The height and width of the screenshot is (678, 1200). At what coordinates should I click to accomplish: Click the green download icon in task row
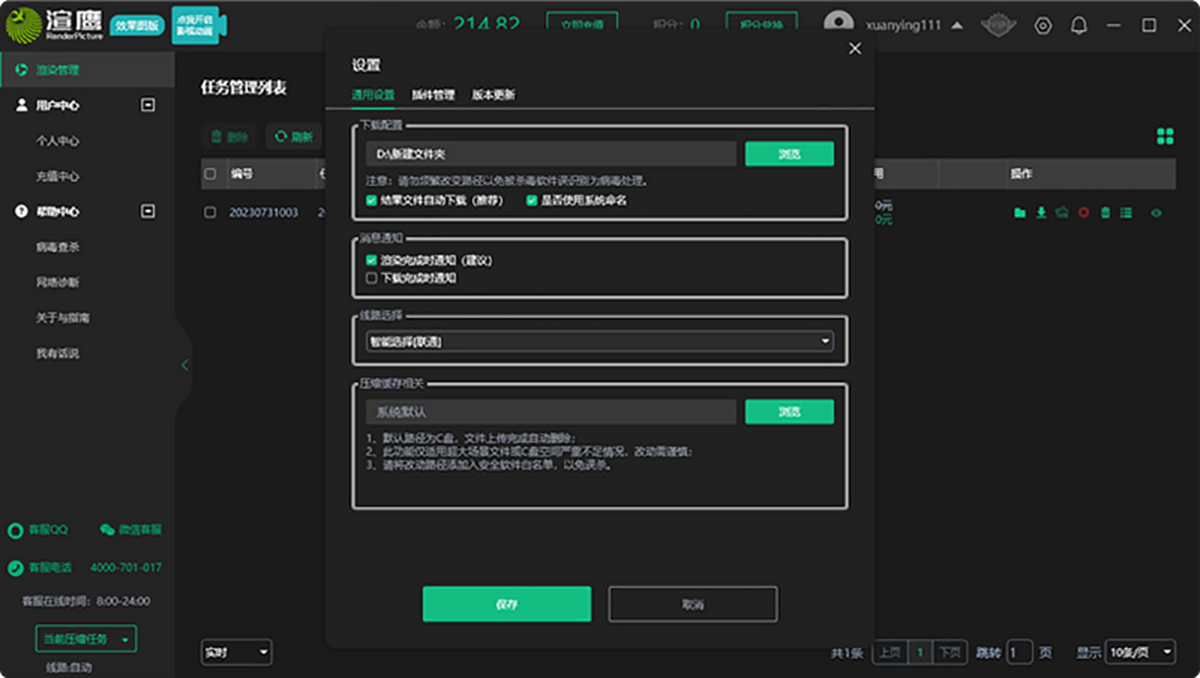(1041, 213)
